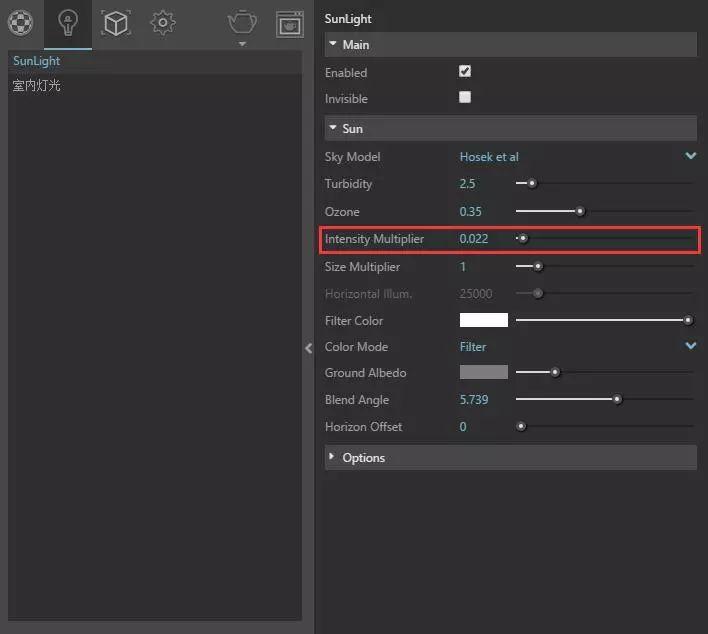Expand the Options section
This screenshot has width=708, height=634.
click(510, 457)
